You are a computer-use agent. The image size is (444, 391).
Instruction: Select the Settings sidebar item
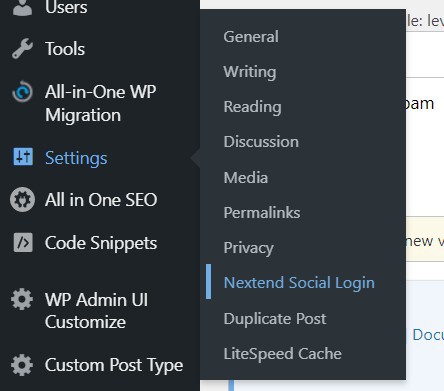point(76,158)
